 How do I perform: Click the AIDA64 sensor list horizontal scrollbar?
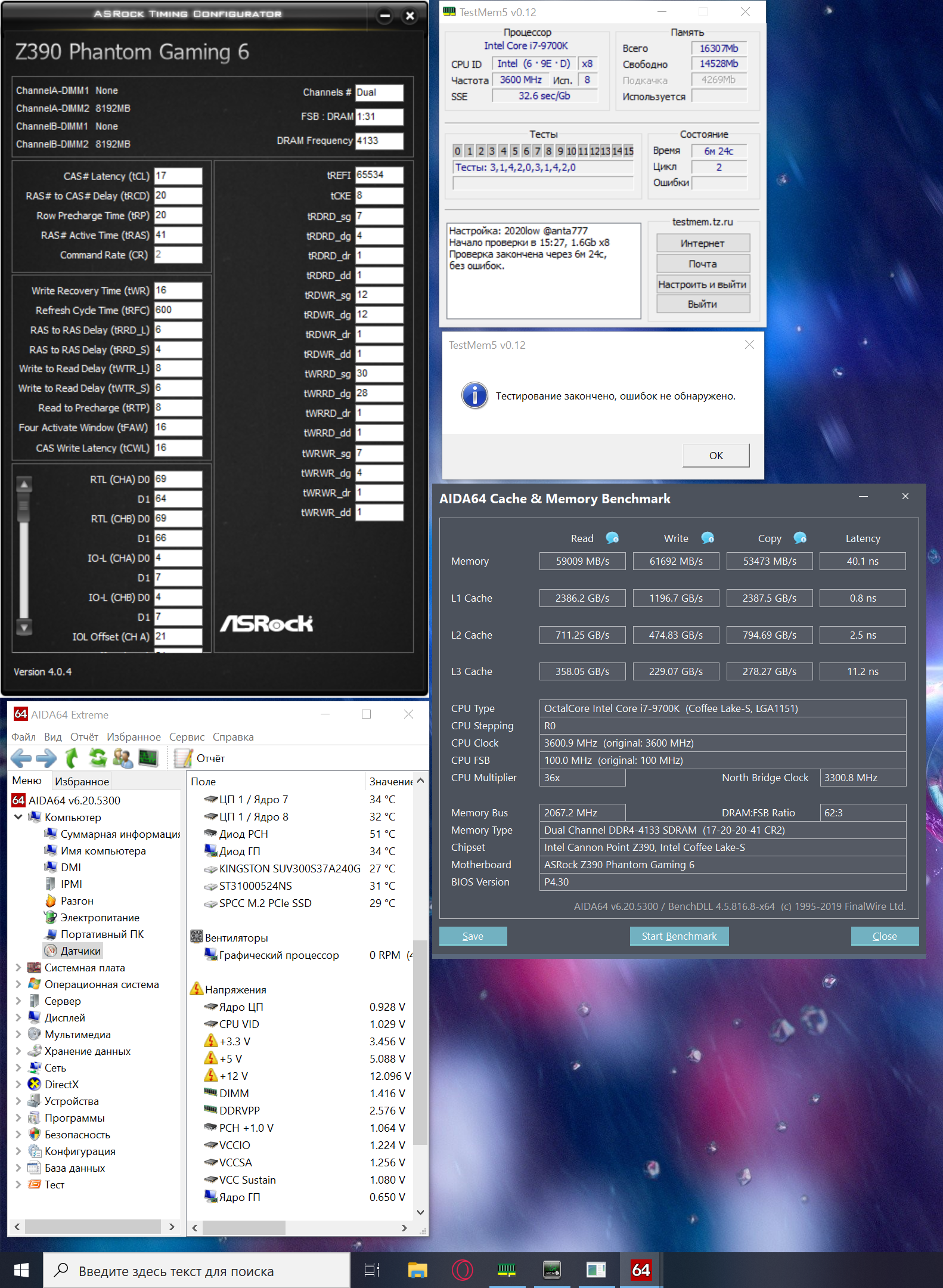click(244, 1228)
